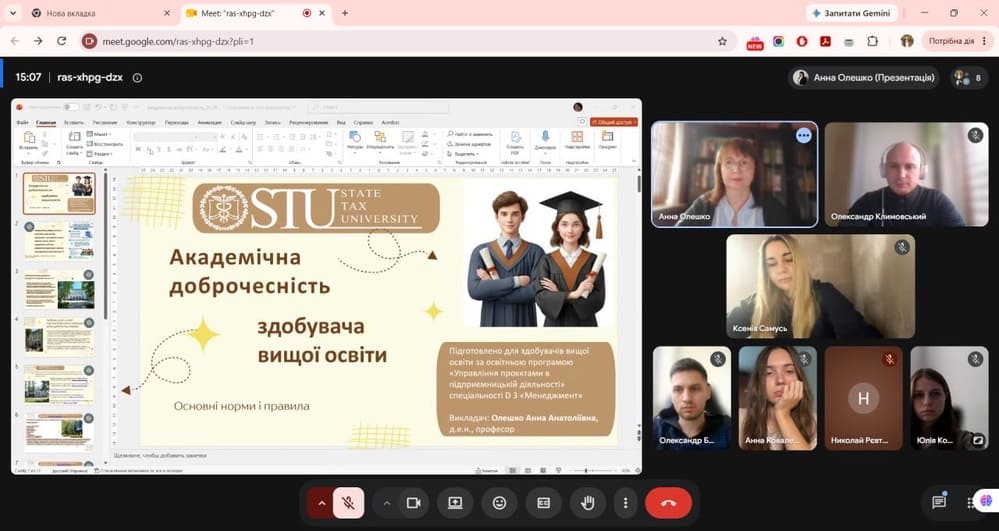Image resolution: width=999 pixels, height=531 pixels.
Task: Click the Надстройки icon in ribbon
Action: [577, 141]
